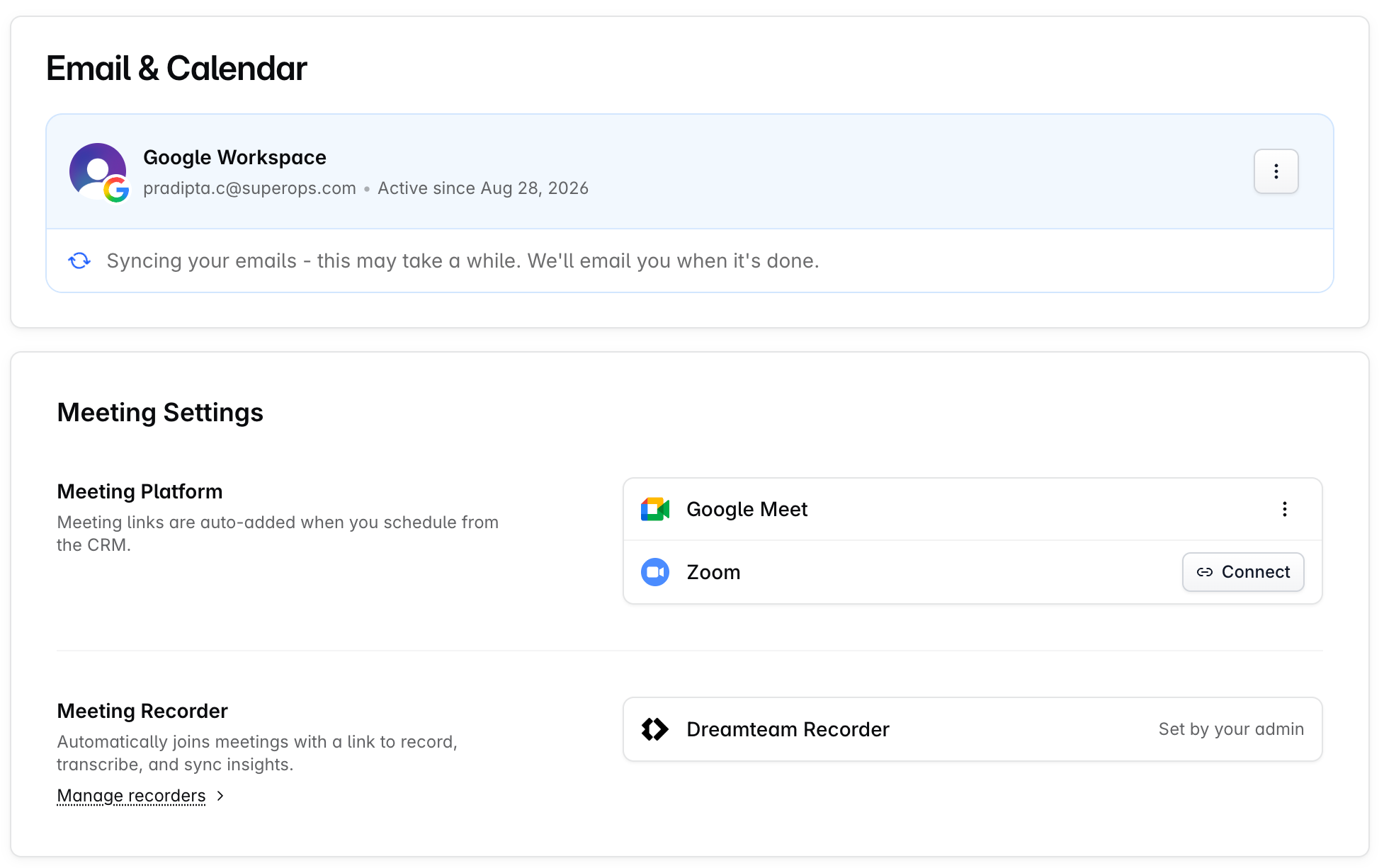The width and height of the screenshot is (1384, 868).
Task: Click the Email & Calendar page heading
Action: pyautogui.click(x=176, y=69)
